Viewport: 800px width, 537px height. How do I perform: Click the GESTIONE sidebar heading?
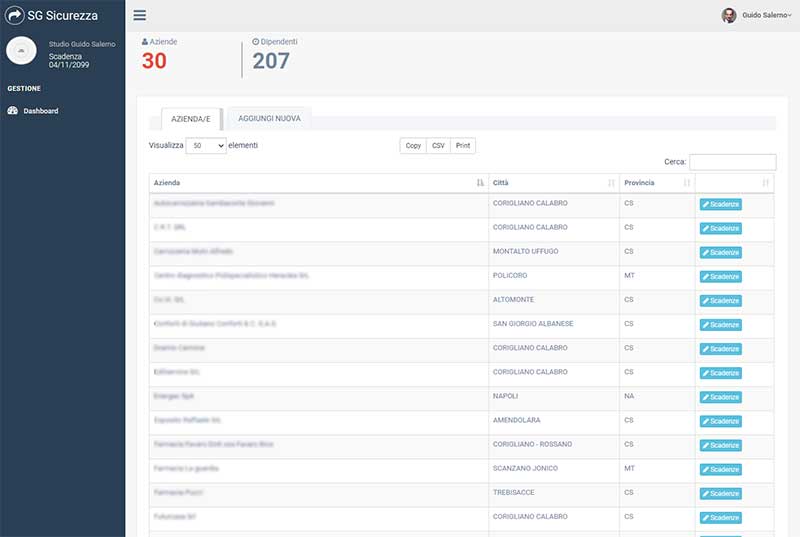pyautogui.click(x=24, y=89)
